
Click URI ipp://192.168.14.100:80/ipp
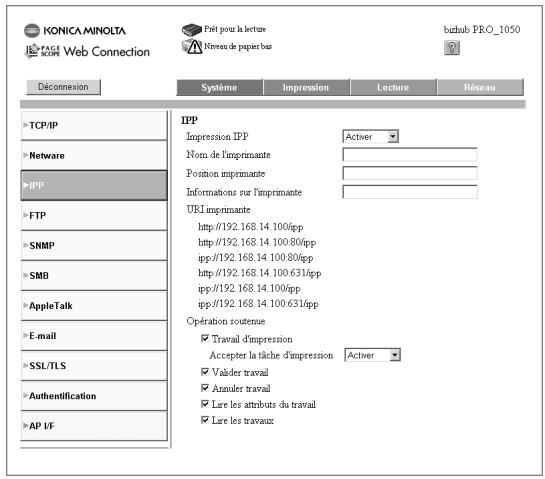click(255, 258)
